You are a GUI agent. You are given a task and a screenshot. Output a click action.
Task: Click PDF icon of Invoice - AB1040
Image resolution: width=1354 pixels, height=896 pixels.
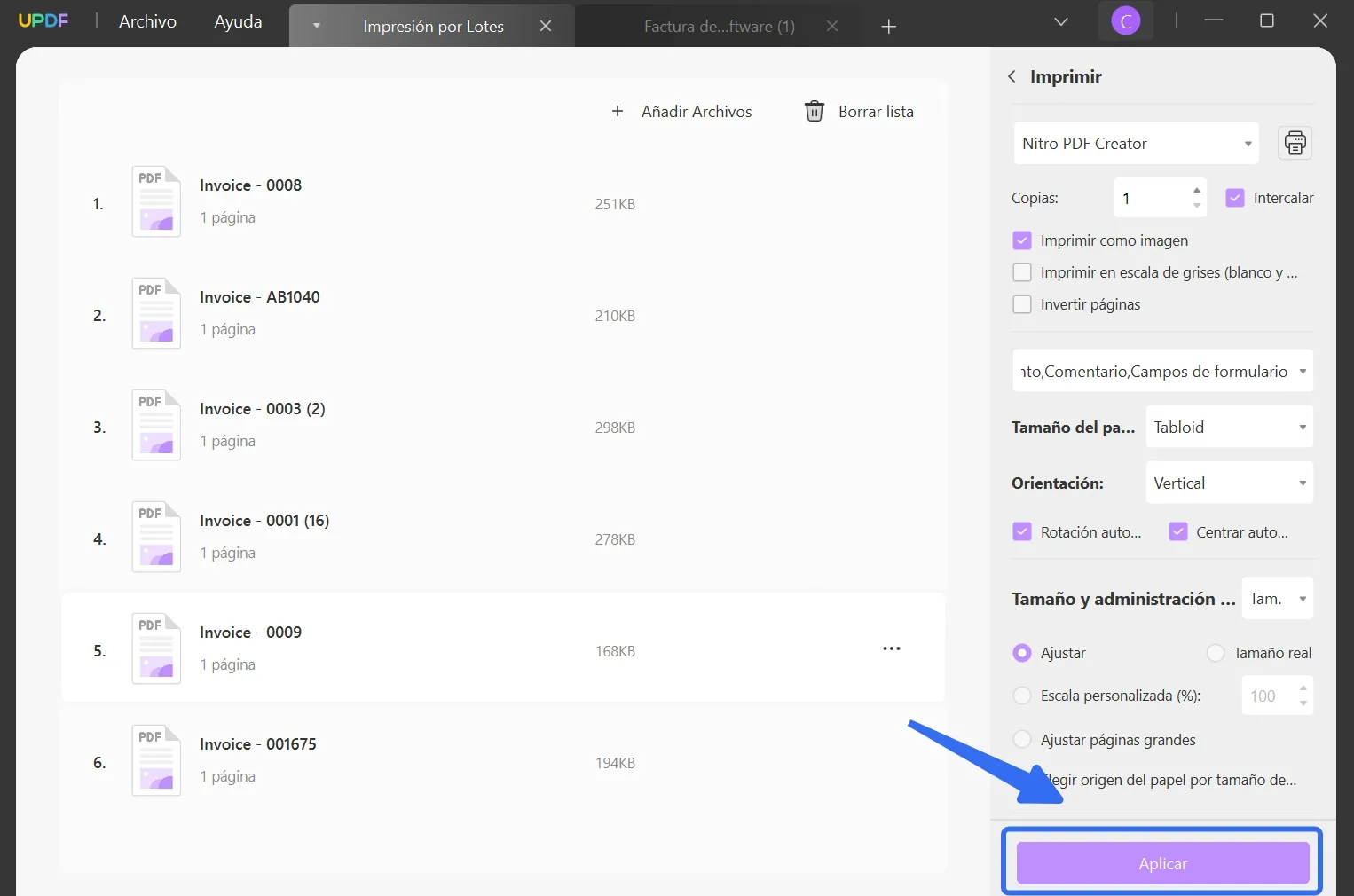156,313
